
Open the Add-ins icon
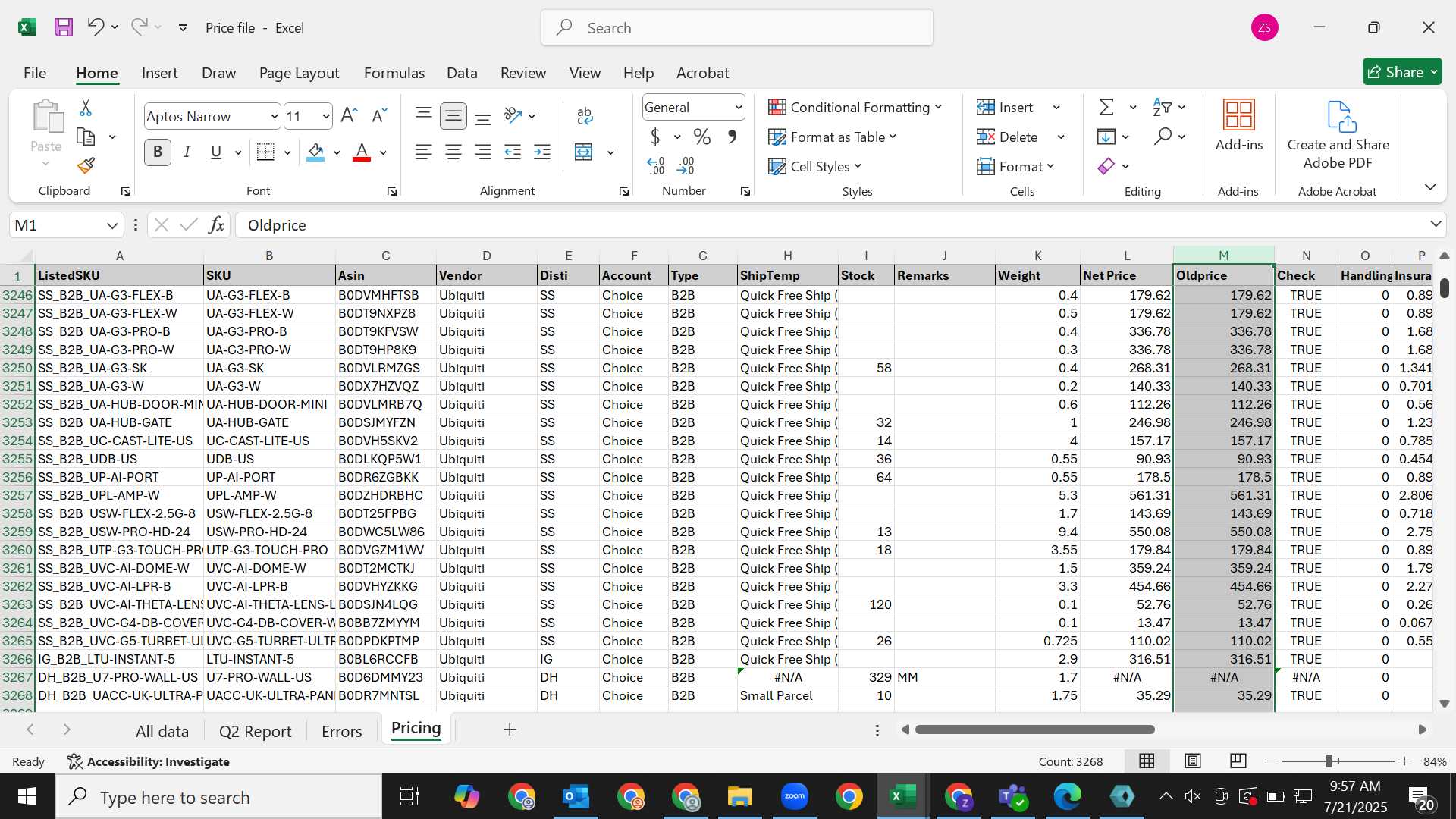[x=1239, y=125]
